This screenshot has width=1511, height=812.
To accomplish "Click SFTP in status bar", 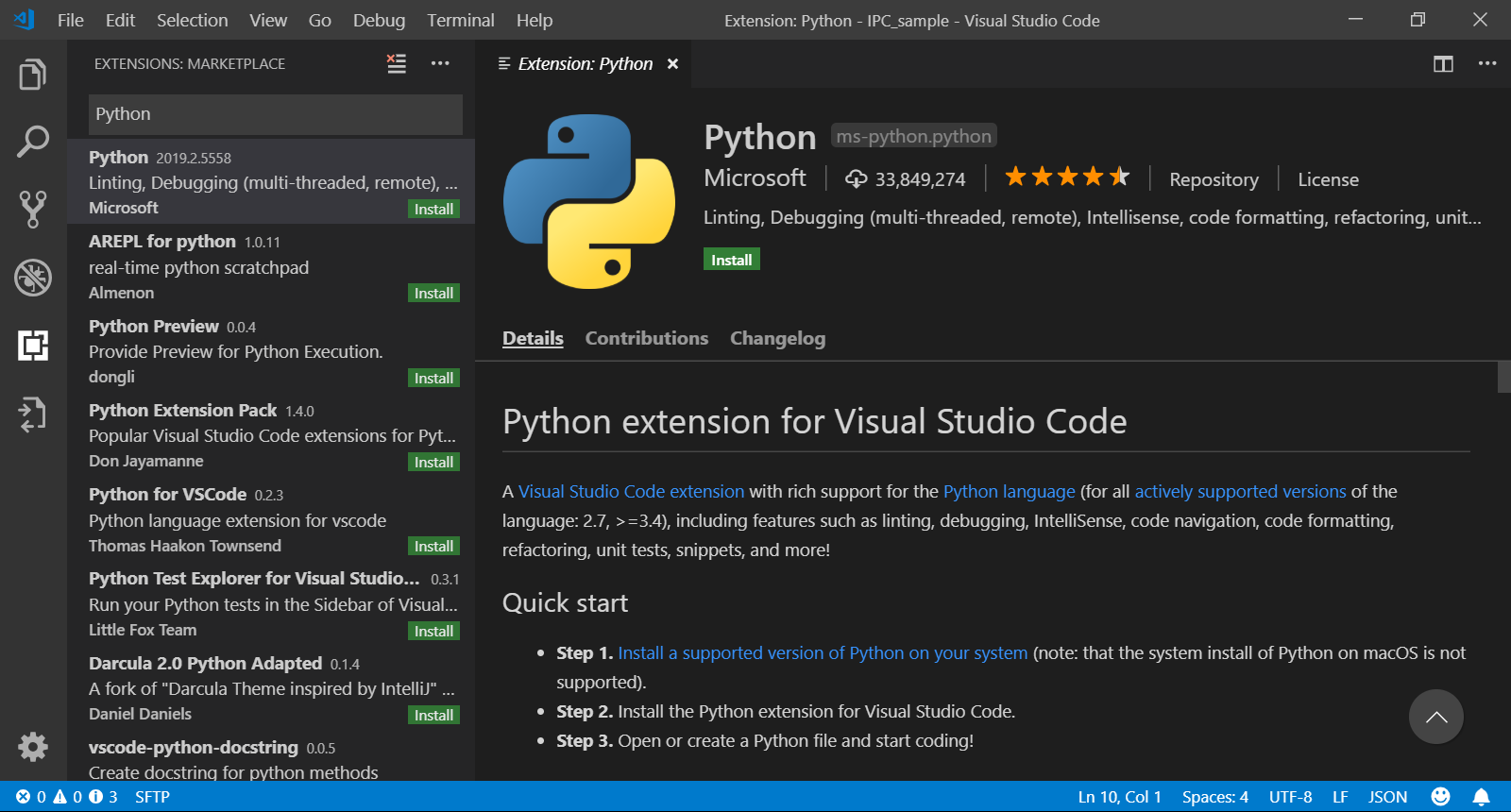I will 152,796.
